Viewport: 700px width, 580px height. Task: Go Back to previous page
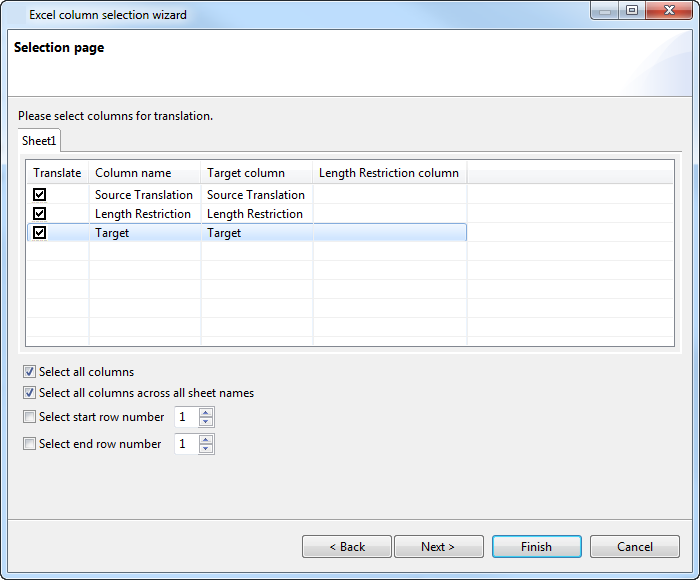pyautogui.click(x=347, y=547)
